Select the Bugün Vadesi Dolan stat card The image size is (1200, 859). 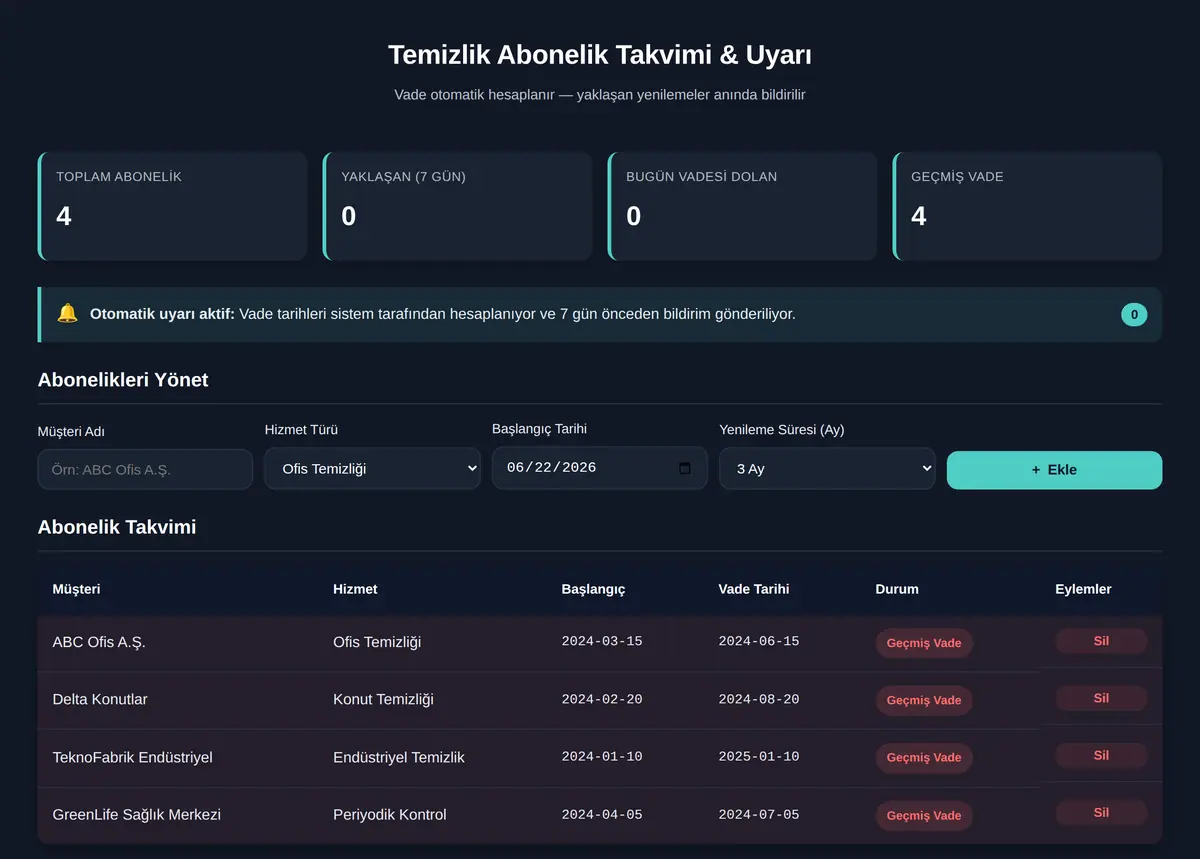tap(742, 206)
